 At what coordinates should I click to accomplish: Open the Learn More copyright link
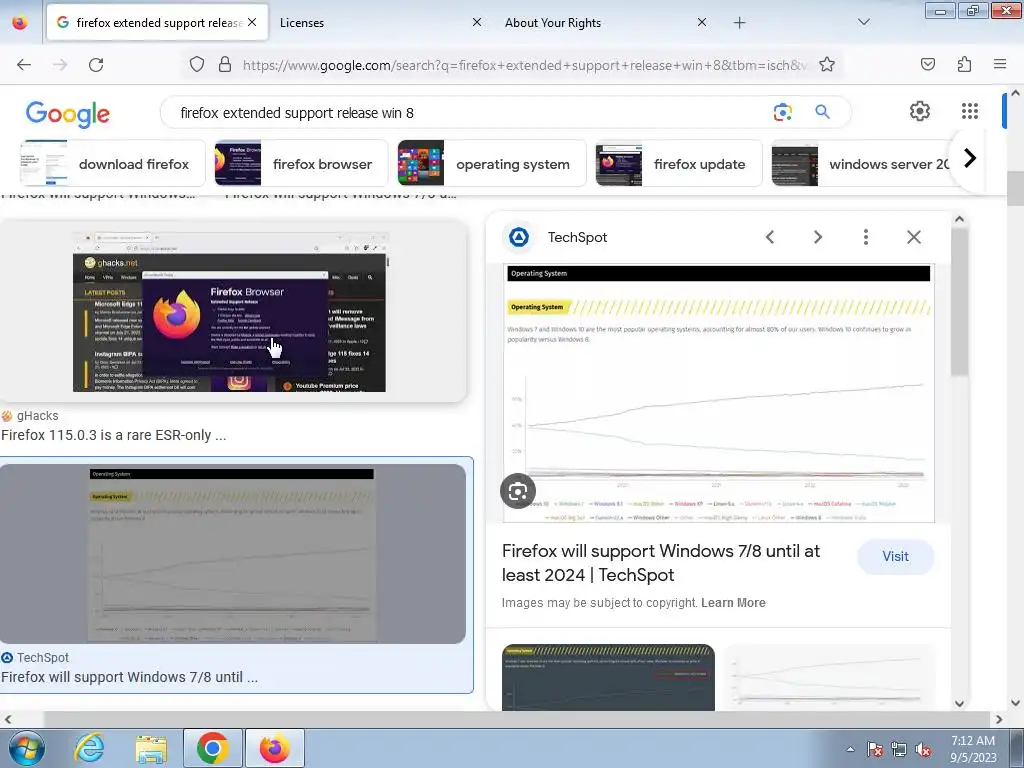click(733, 603)
